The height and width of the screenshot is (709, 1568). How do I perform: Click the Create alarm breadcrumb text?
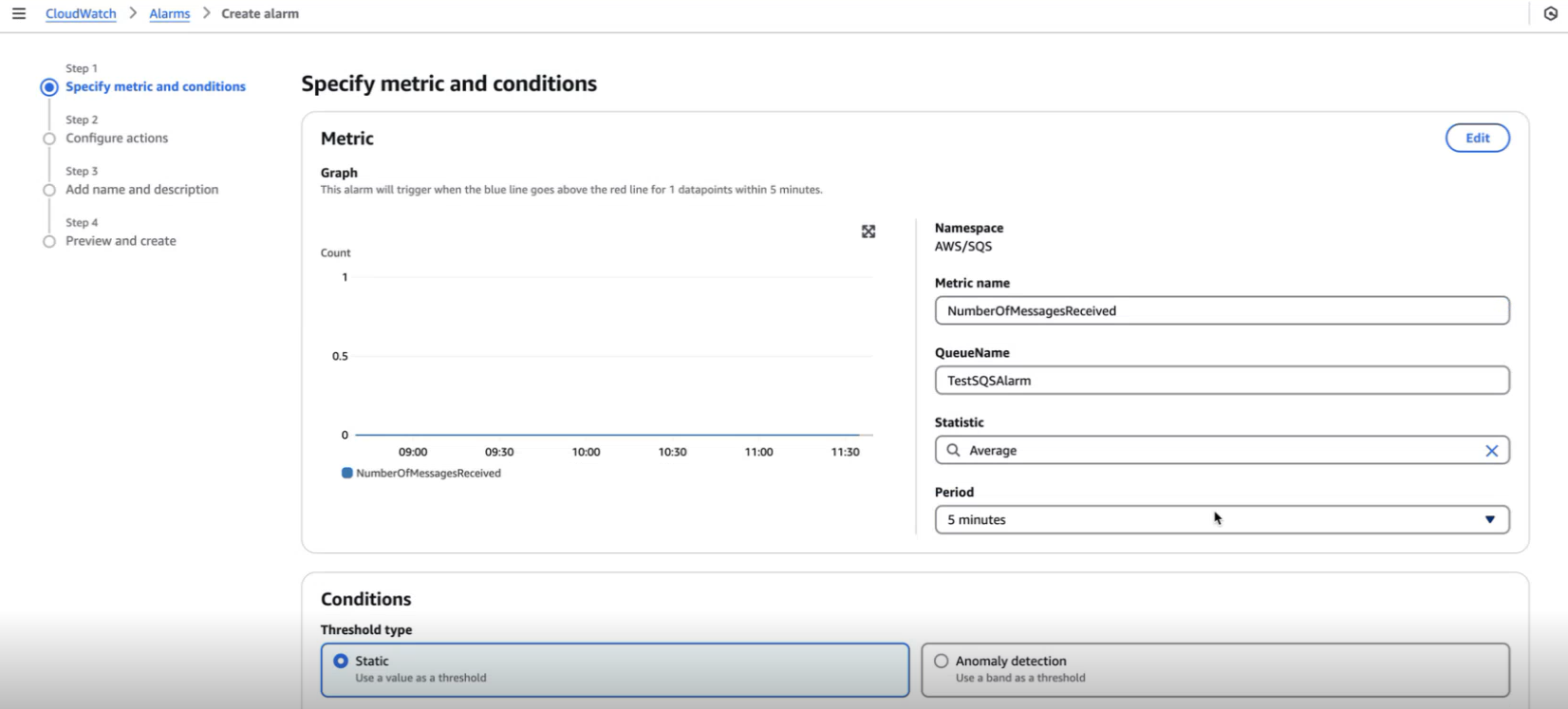tap(260, 13)
